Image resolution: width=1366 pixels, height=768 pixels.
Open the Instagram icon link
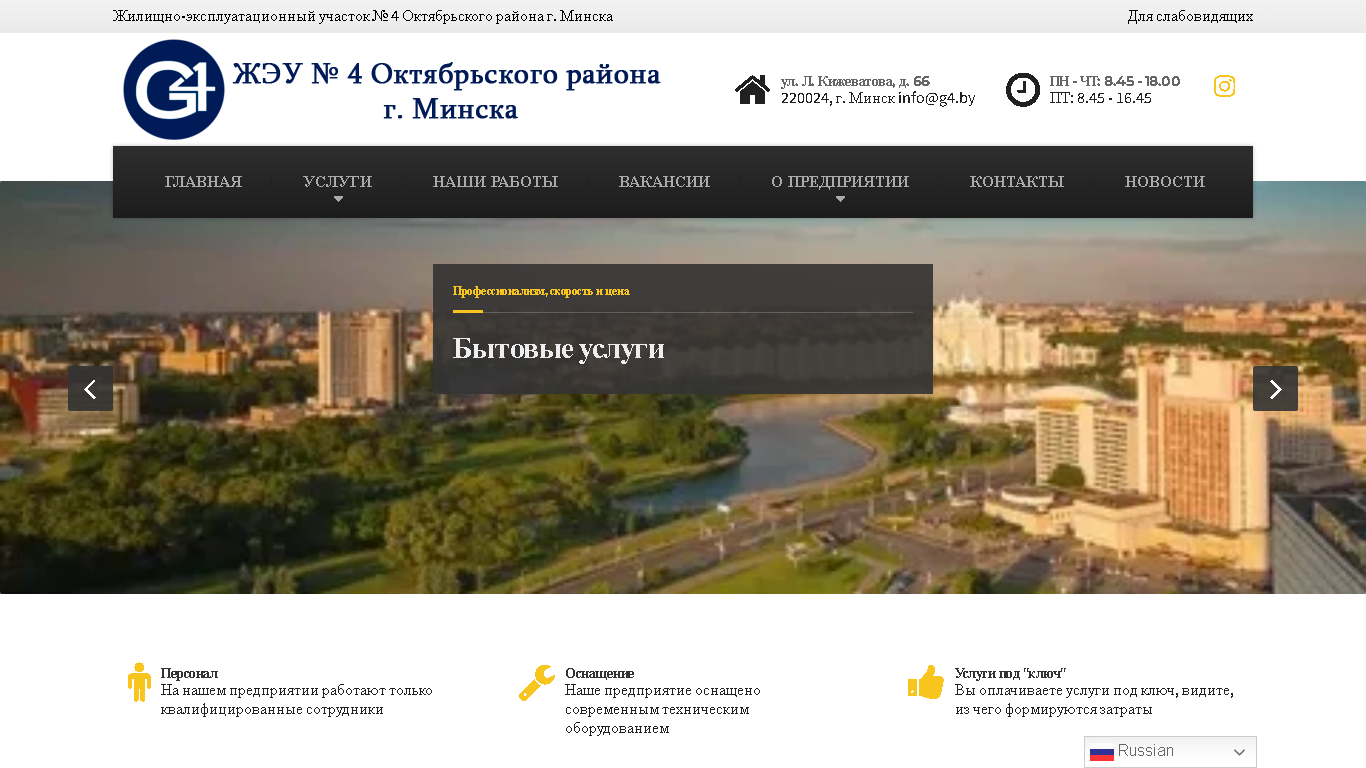point(1224,86)
